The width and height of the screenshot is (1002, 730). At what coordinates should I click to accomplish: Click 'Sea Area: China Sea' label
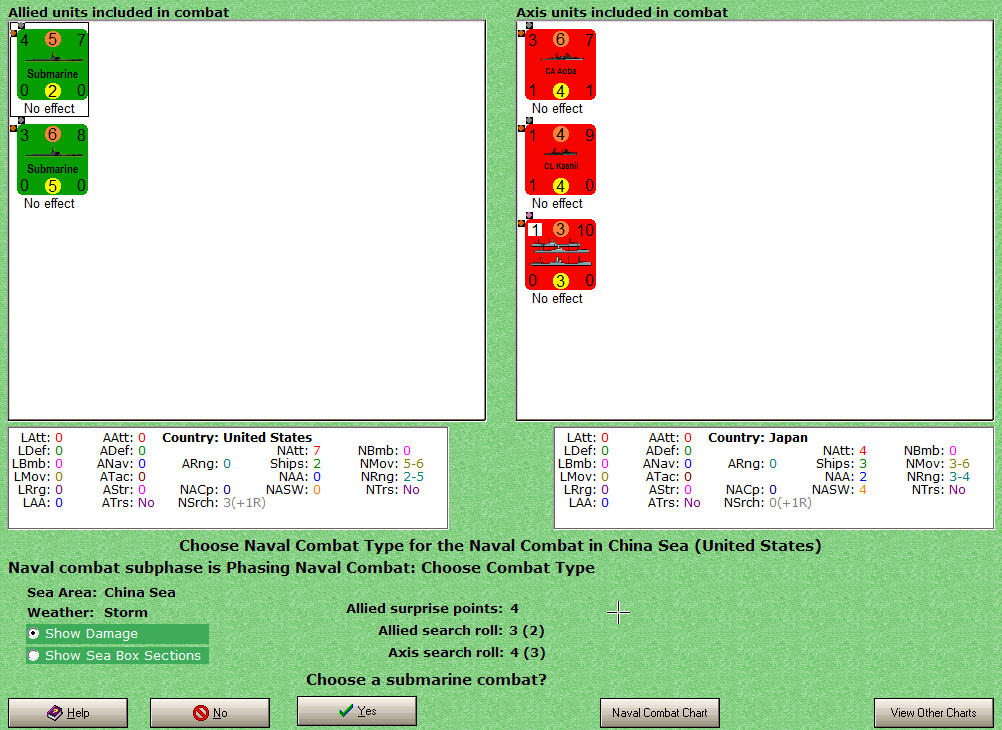(x=102, y=593)
